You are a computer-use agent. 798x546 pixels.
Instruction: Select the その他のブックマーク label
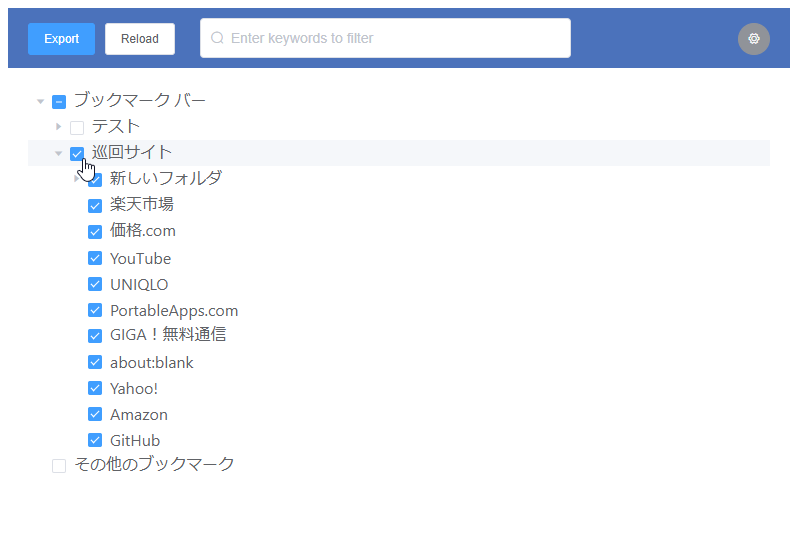tap(154, 464)
